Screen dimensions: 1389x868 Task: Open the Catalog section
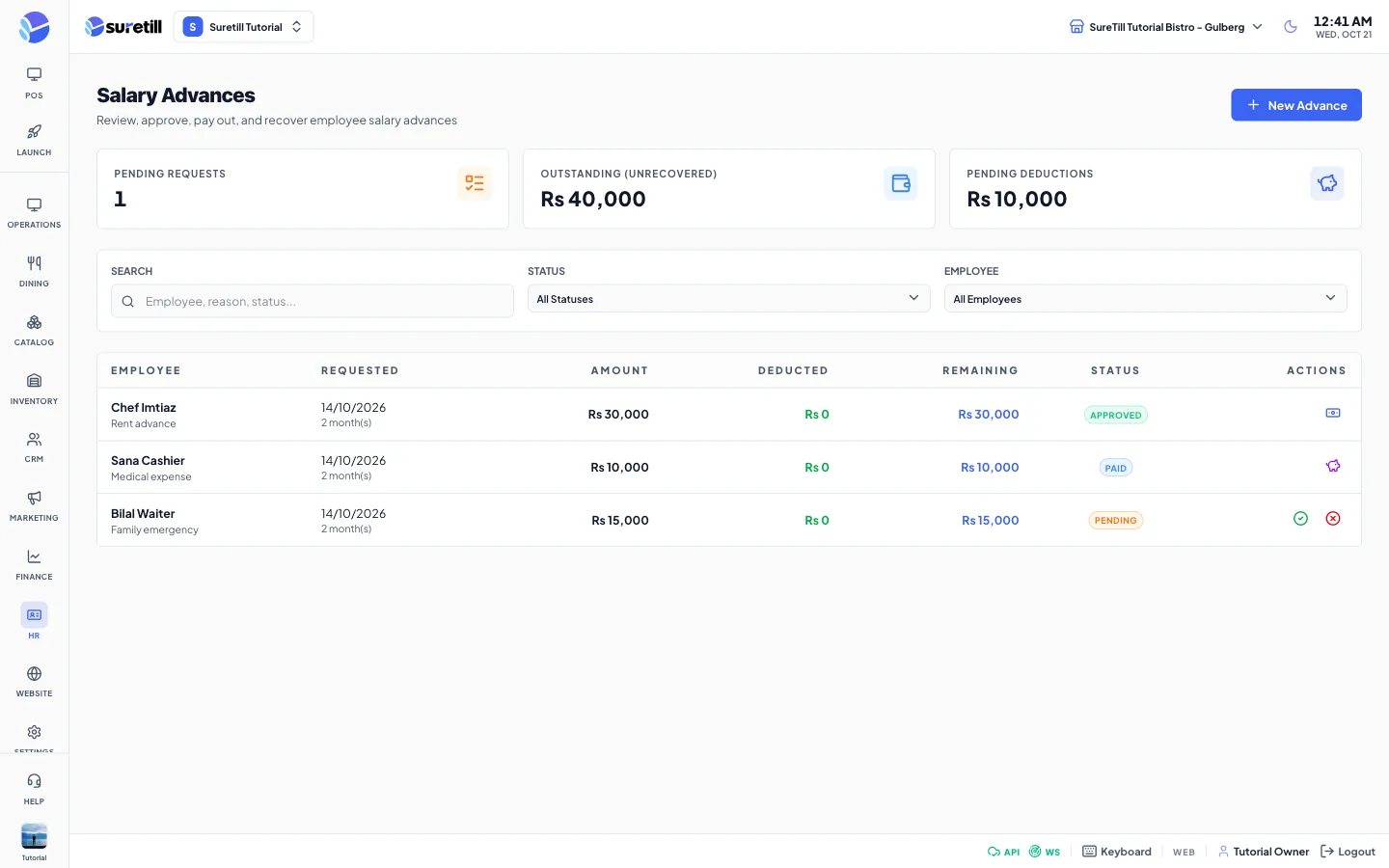tap(34, 331)
